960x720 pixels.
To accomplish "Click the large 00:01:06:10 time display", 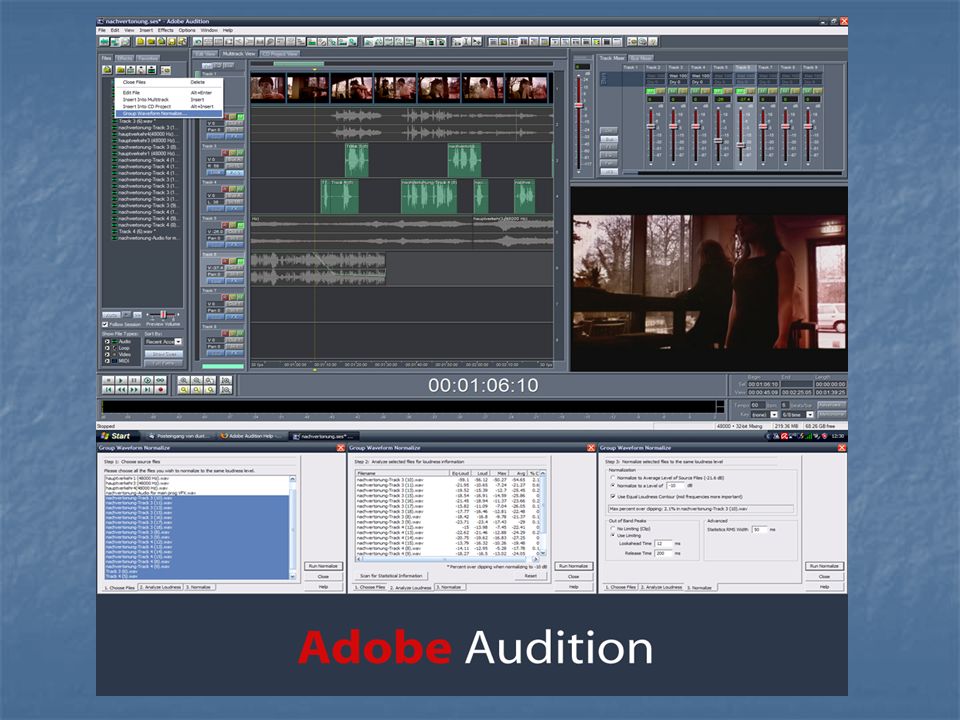I will pos(483,385).
